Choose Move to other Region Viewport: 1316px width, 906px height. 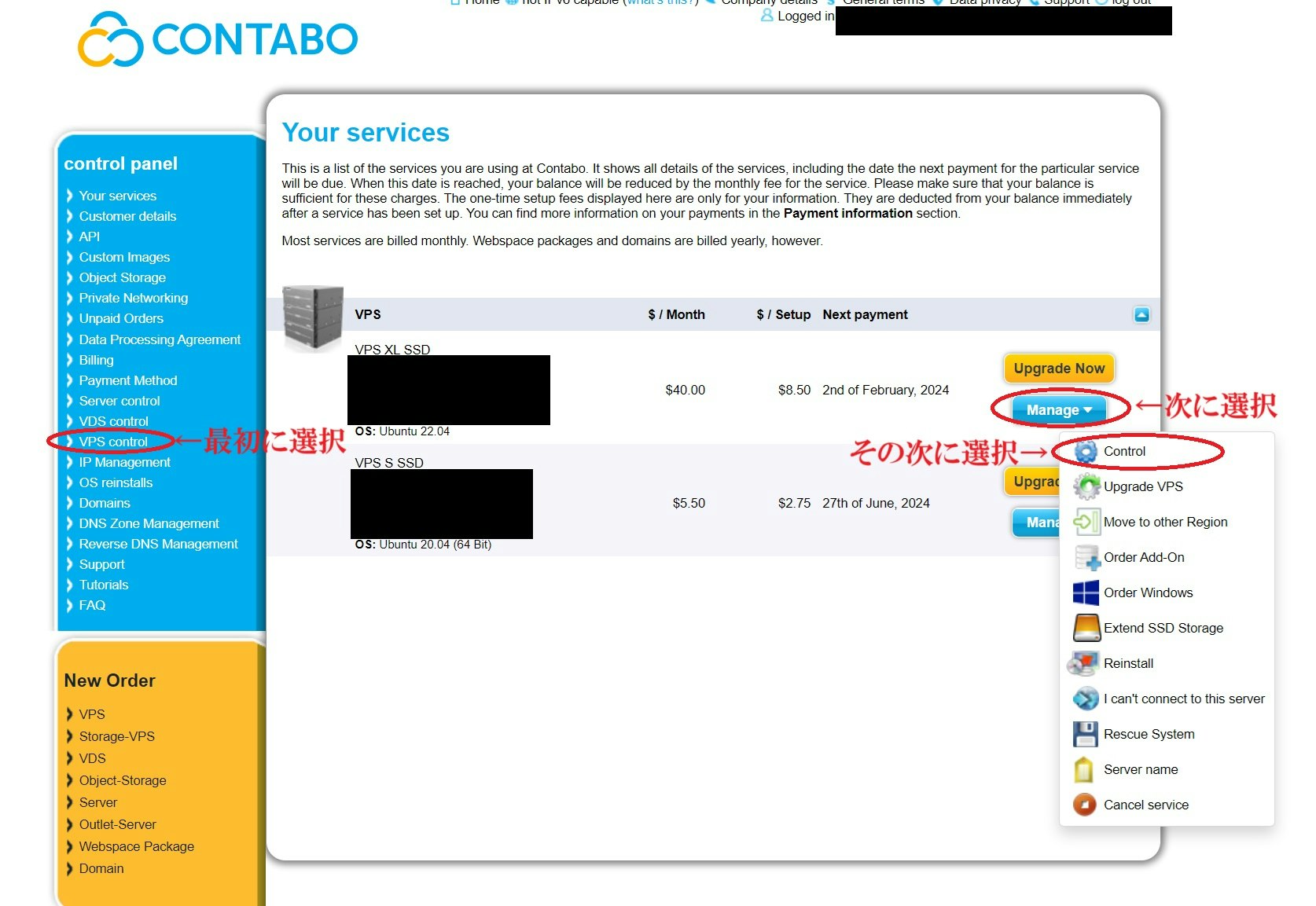[x=1165, y=522]
